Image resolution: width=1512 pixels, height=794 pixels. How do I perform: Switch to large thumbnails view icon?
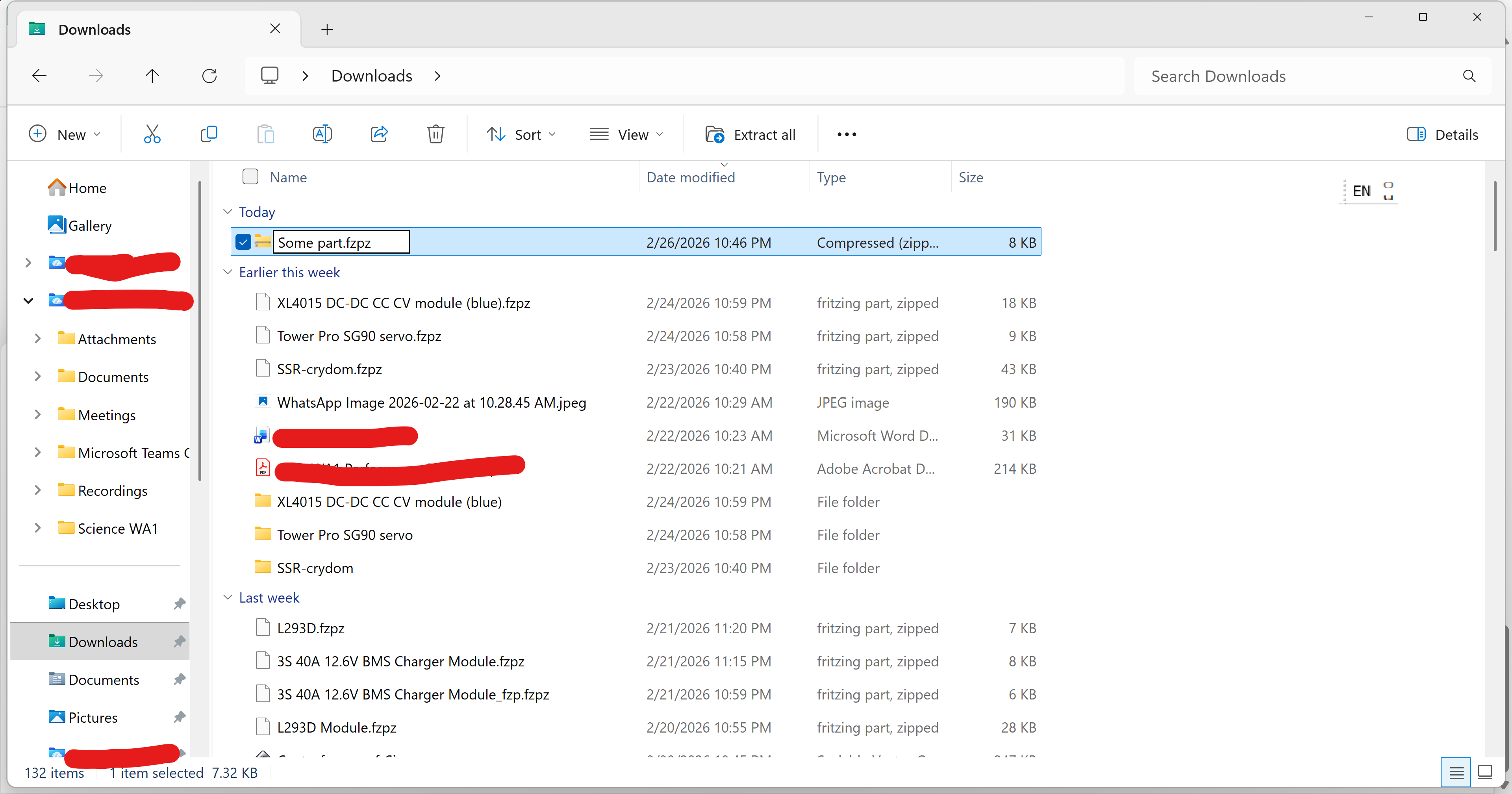click(x=1485, y=772)
